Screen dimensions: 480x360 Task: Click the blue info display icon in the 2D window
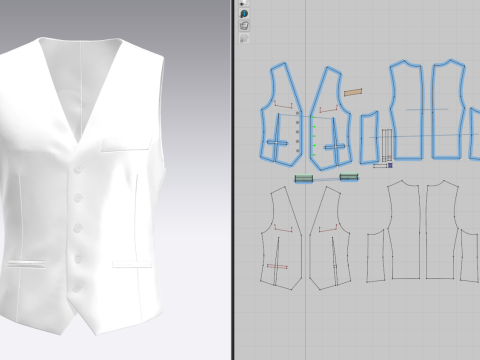(244, 14)
